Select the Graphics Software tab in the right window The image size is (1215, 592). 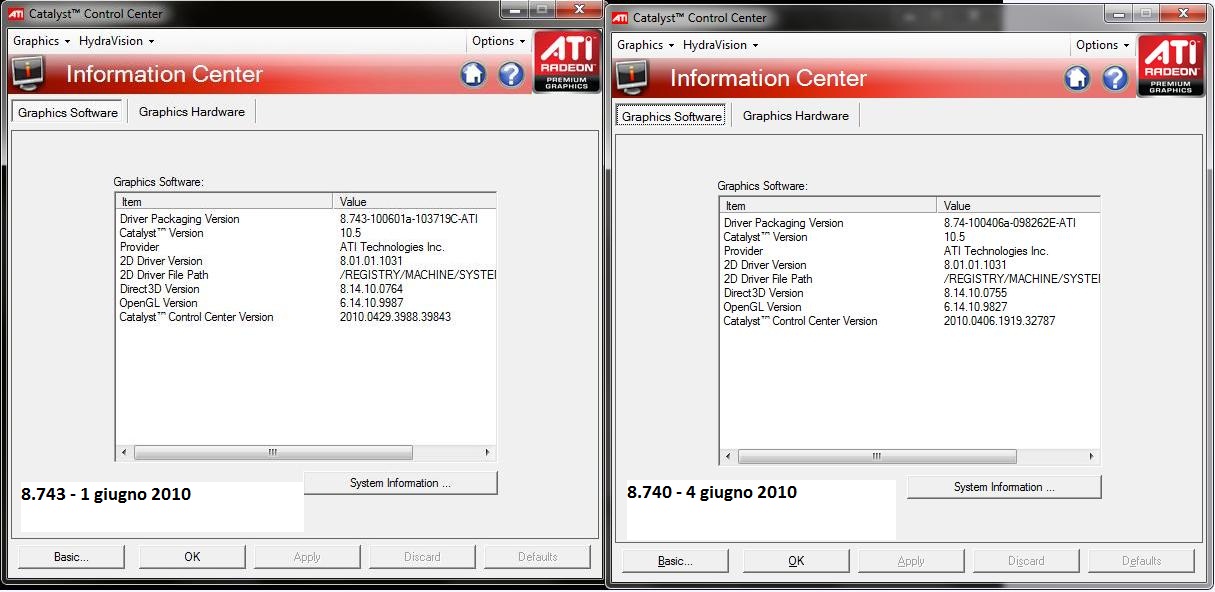tap(672, 116)
